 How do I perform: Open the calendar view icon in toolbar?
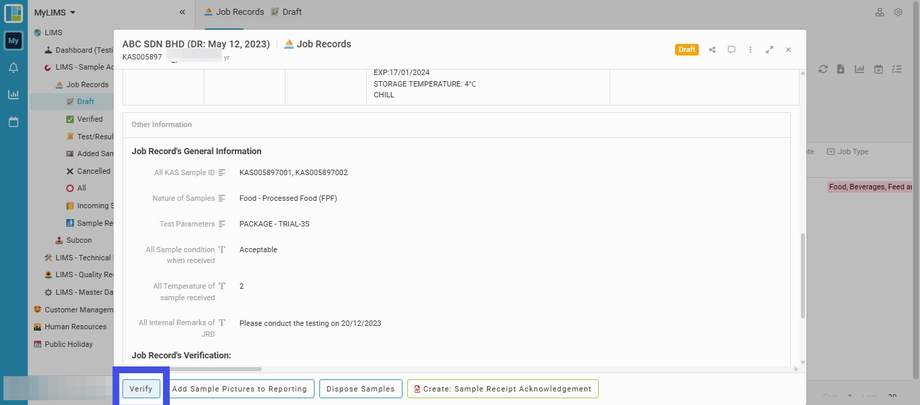tap(878, 69)
